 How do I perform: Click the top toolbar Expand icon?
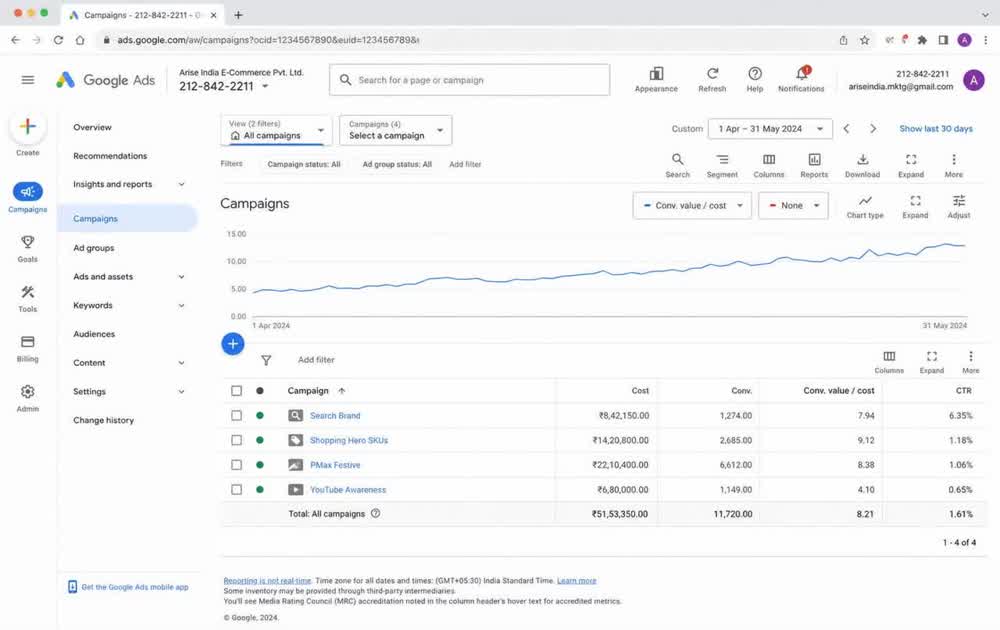[x=911, y=159]
